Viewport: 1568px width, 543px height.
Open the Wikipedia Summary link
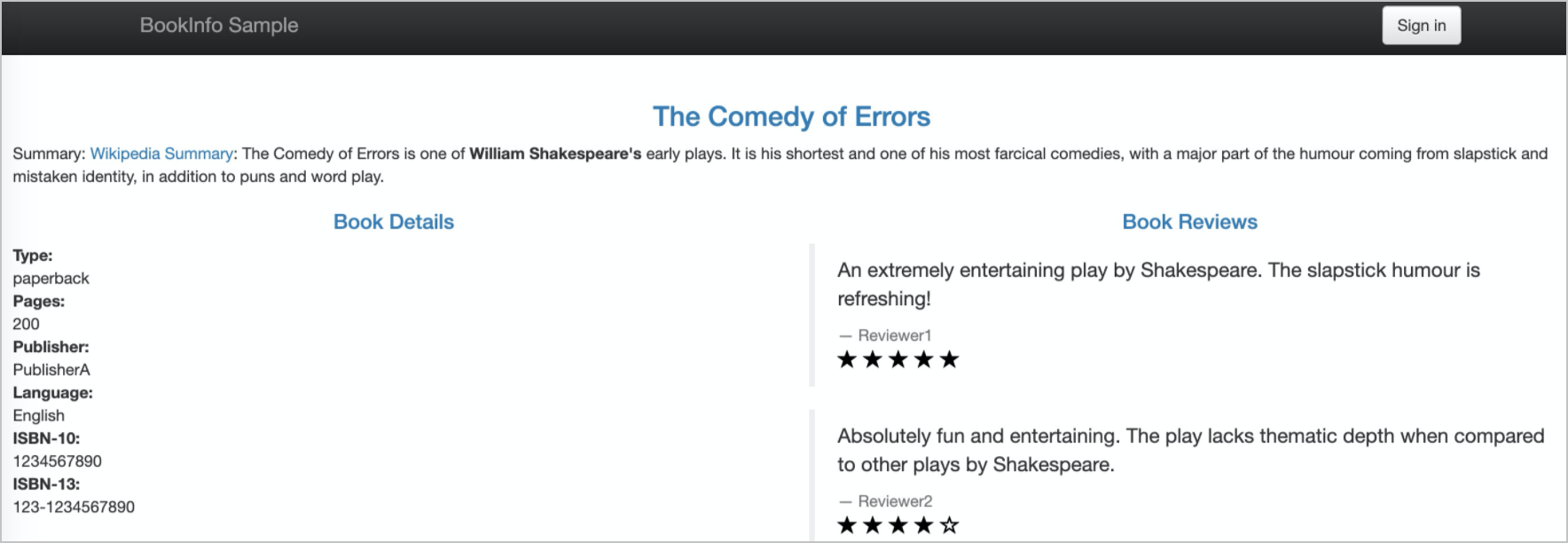[161, 153]
